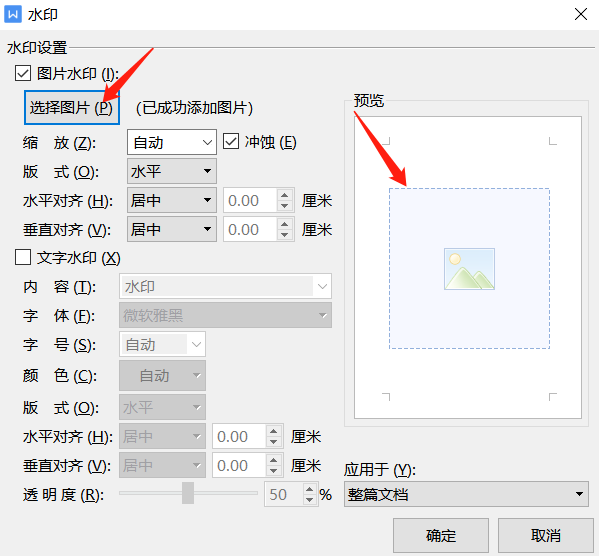Decrease picture 垂直对齐 offset with down arrow
The width and height of the screenshot is (599, 556).
284,235
